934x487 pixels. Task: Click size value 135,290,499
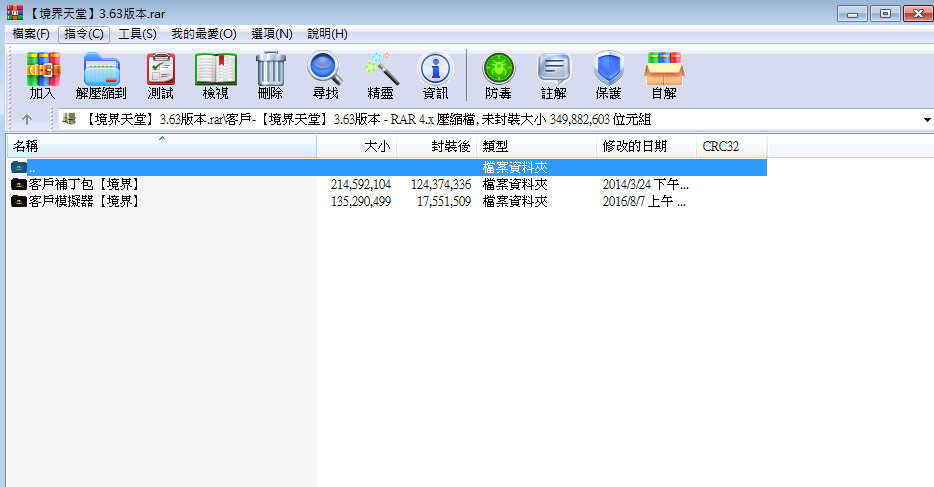pyautogui.click(x=361, y=202)
